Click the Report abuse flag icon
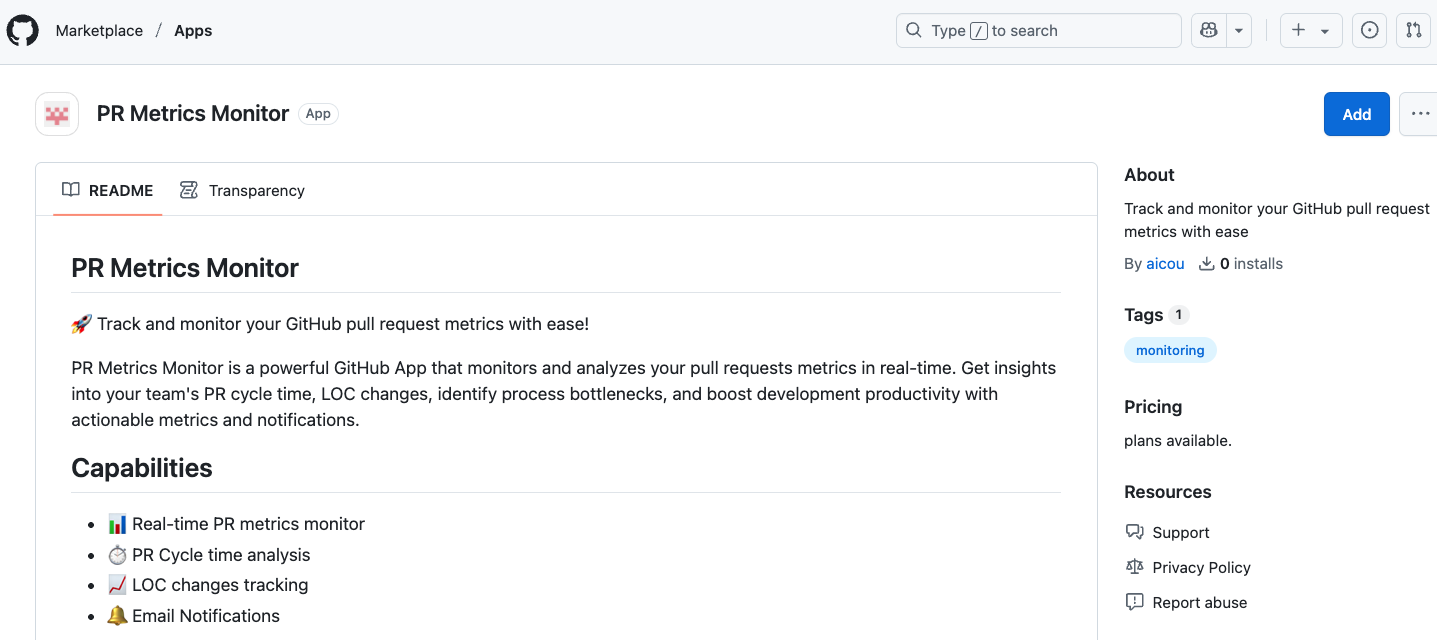This screenshot has width=1437, height=640. coord(1134,602)
